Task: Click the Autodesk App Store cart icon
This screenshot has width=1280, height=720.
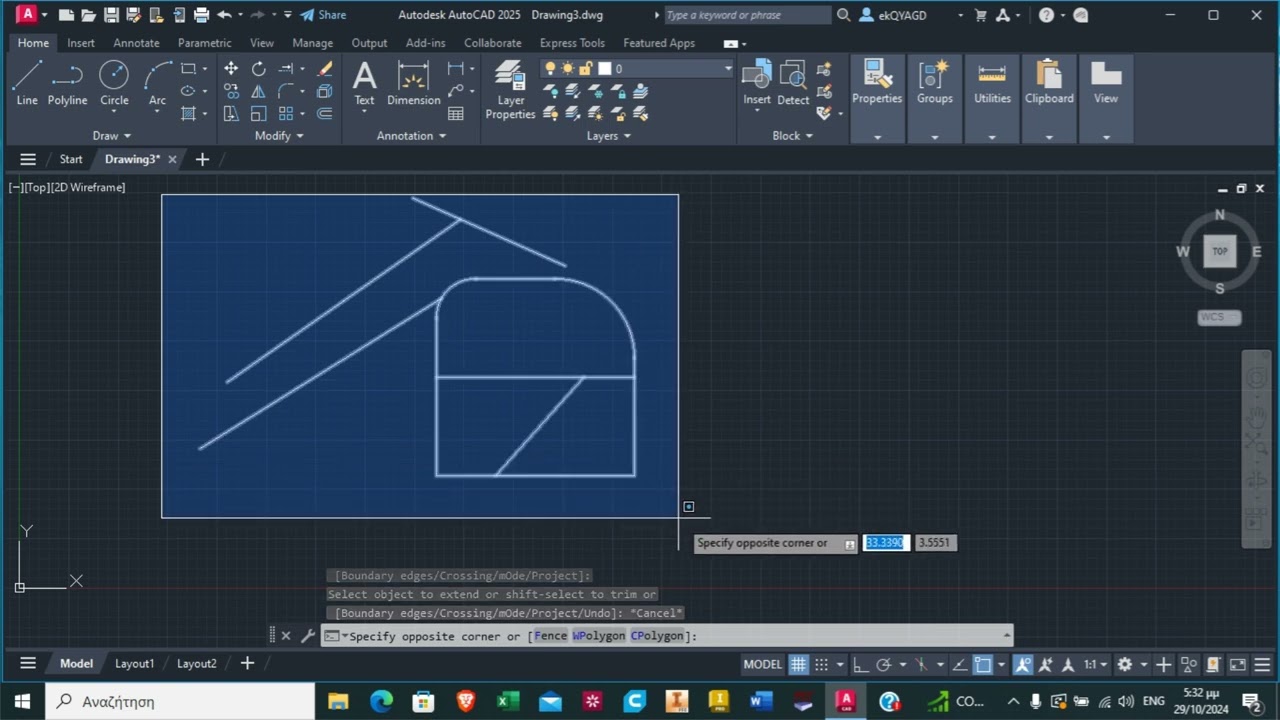Action: click(981, 15)
